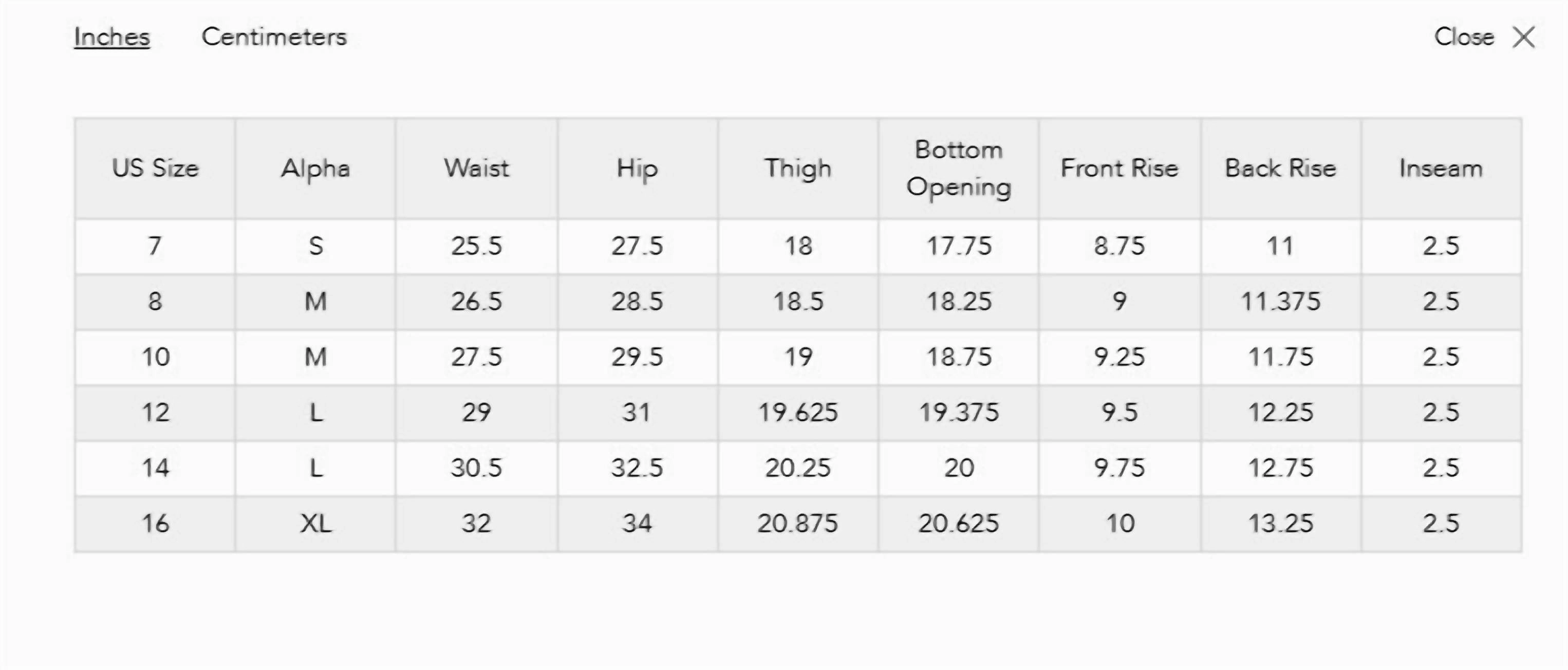Select the Bottom Opening column header

[959, 169]
